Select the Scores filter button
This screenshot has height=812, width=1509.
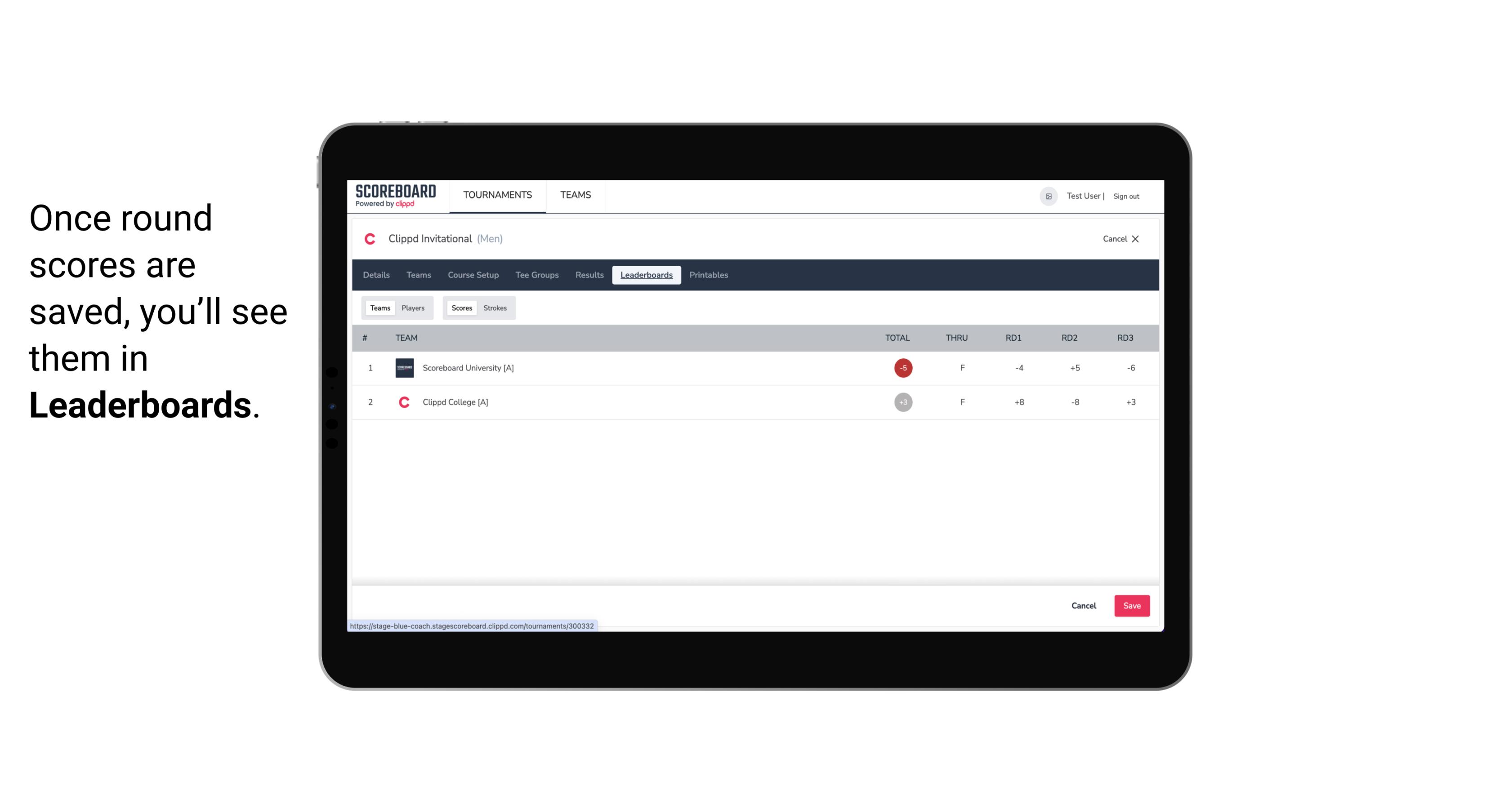tap(461, 308)
